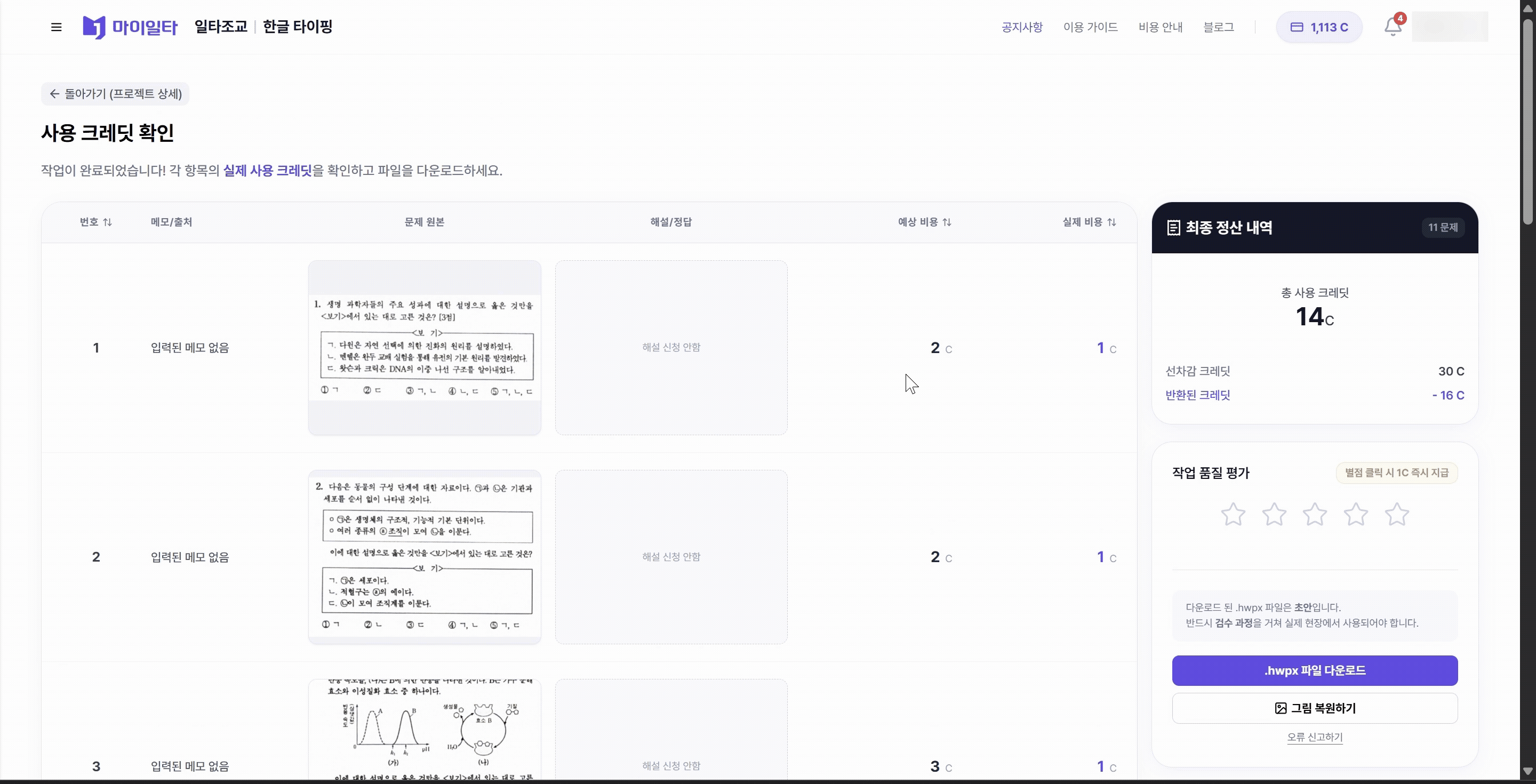
Task: Open 공지사항 menu item
Action: (x=1021, y=27)
